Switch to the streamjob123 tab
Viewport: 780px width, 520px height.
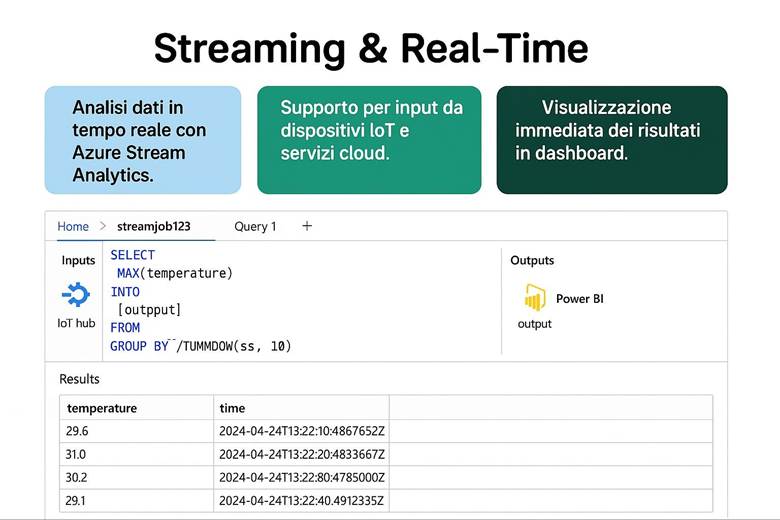[153, 227]
